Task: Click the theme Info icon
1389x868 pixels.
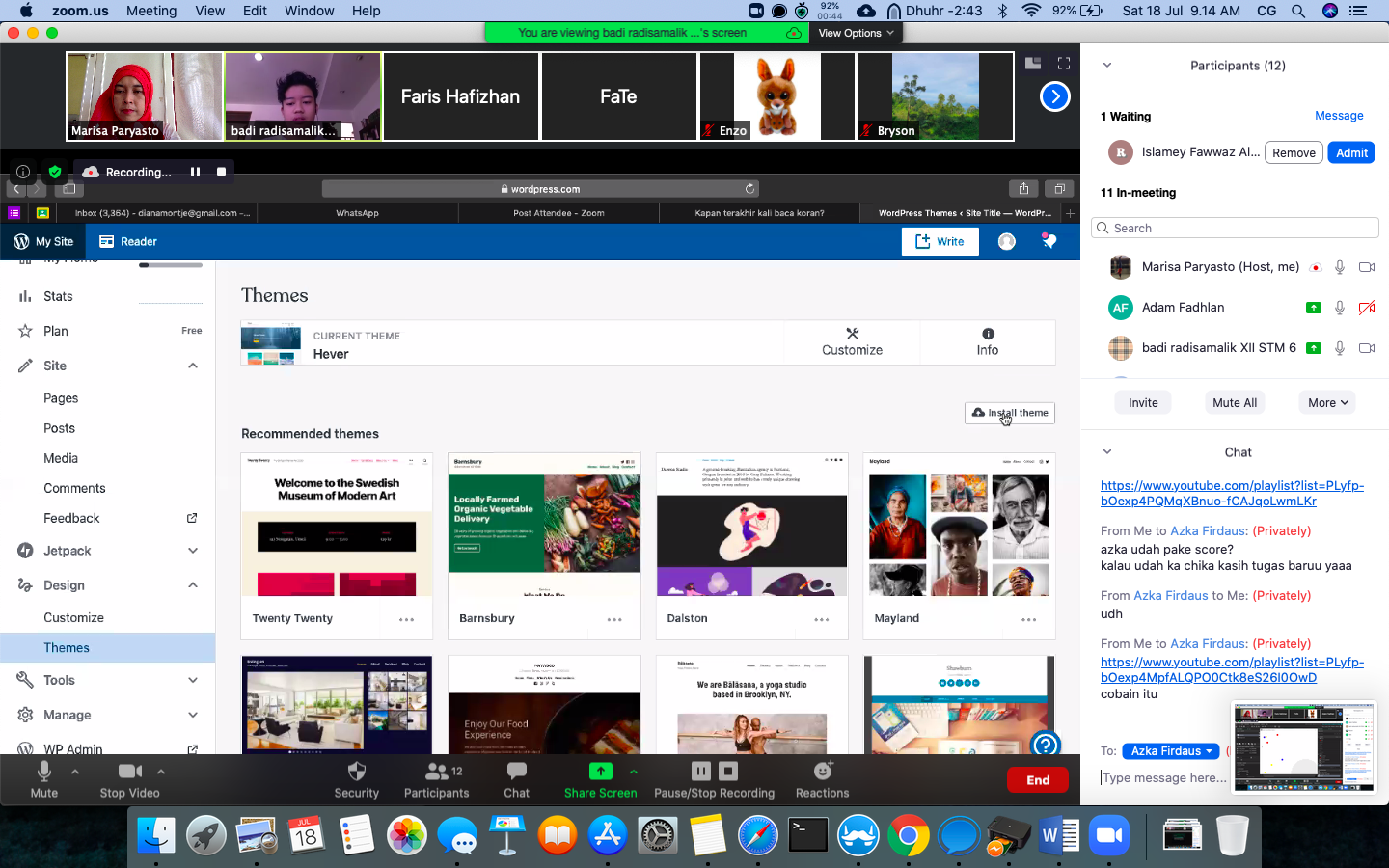Action: 988,333
